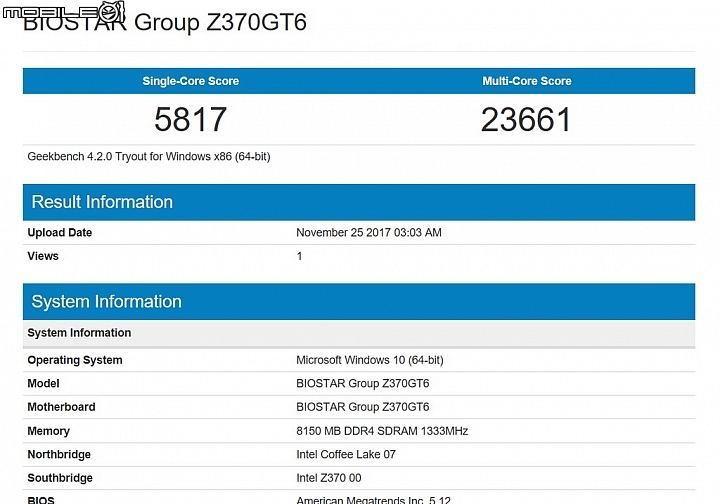Select the Views label

tap(43, 256)
